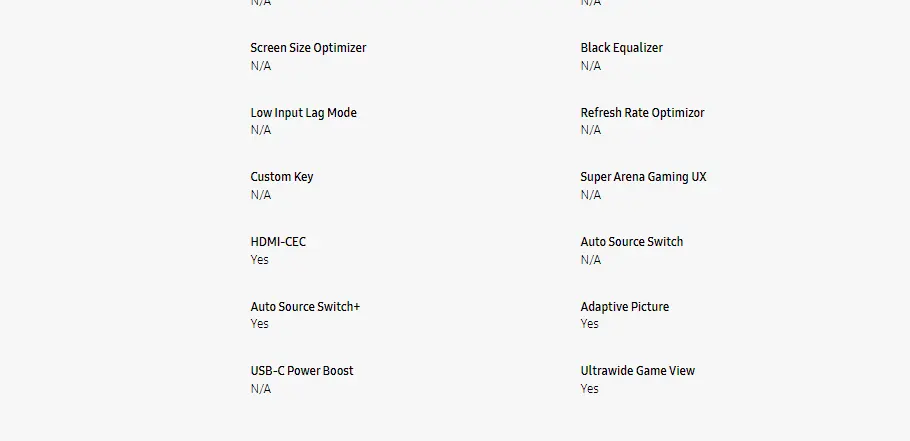Click the Yes value under Ultrawide Game View
910x441 pixels.
click(x=589, y=389)
